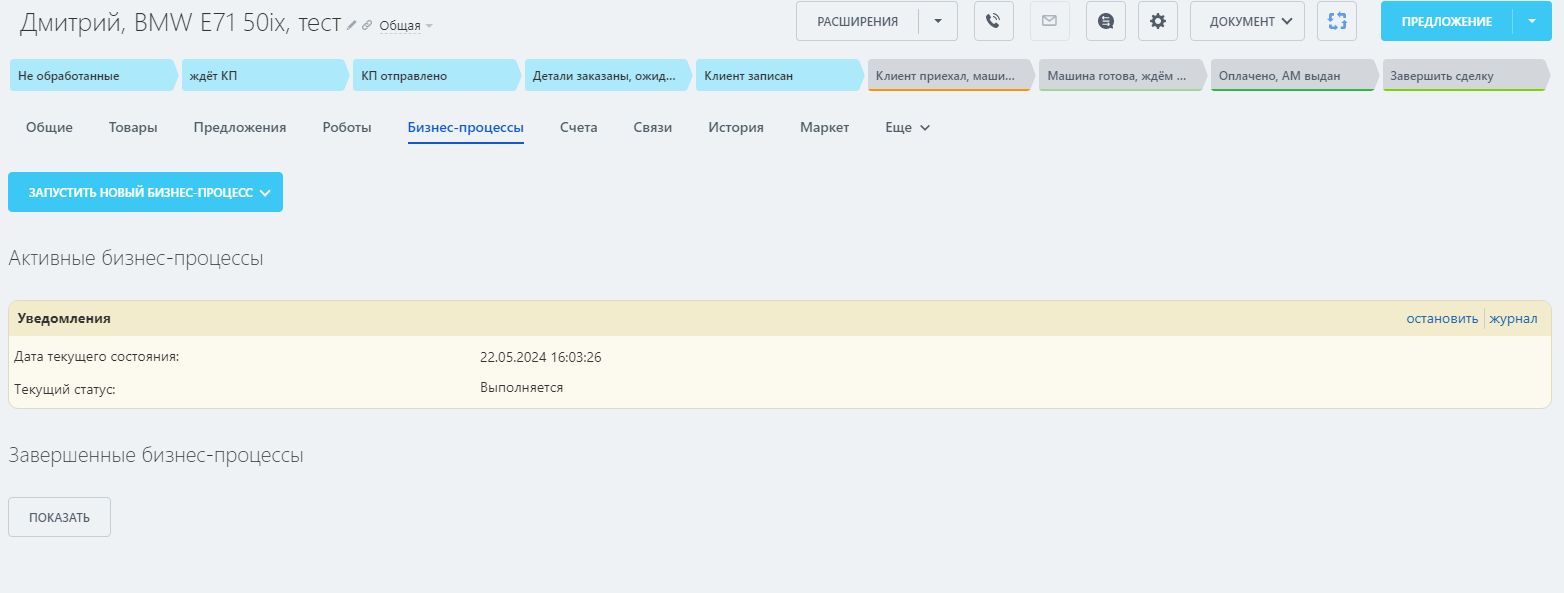
Task: Open the Предложения tab
Action: (240, 128)
